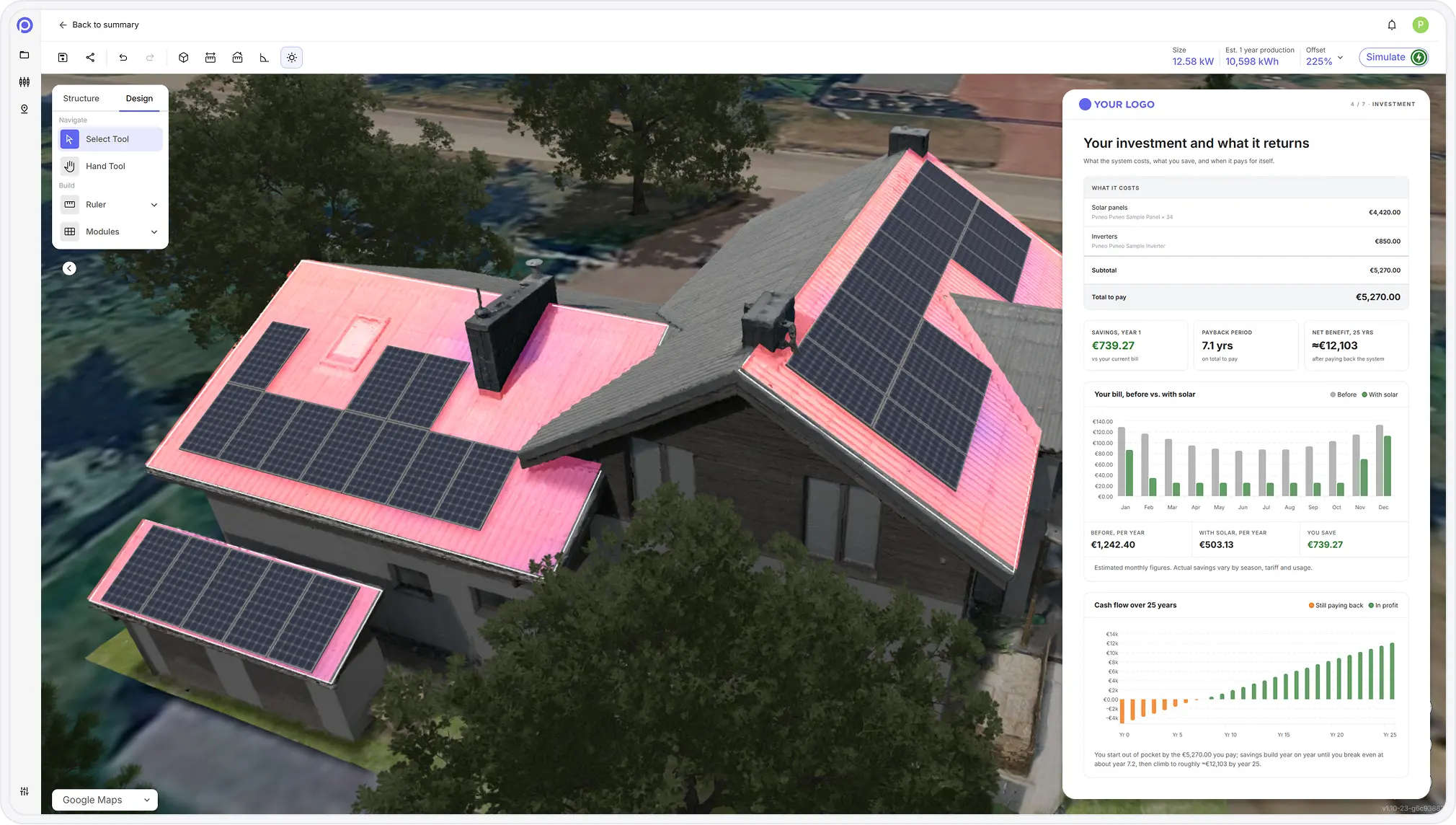Click YOUR LOGO in the report
The width and height of the screenshot is (1456, 825).
pyautogui.click(x=1117, y=105)
